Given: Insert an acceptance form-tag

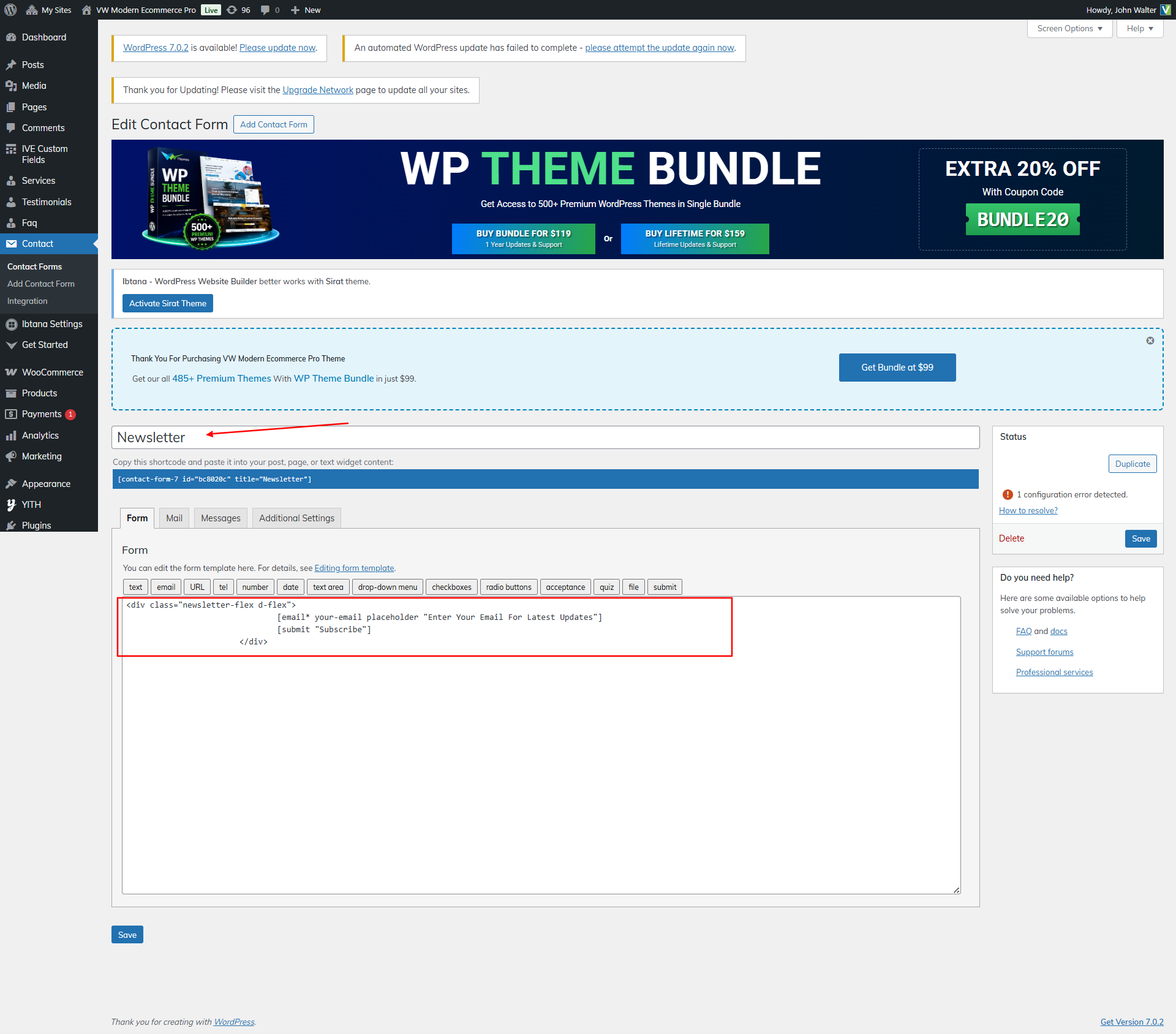Looking at the screenshot, I should (x=565, y=587).
